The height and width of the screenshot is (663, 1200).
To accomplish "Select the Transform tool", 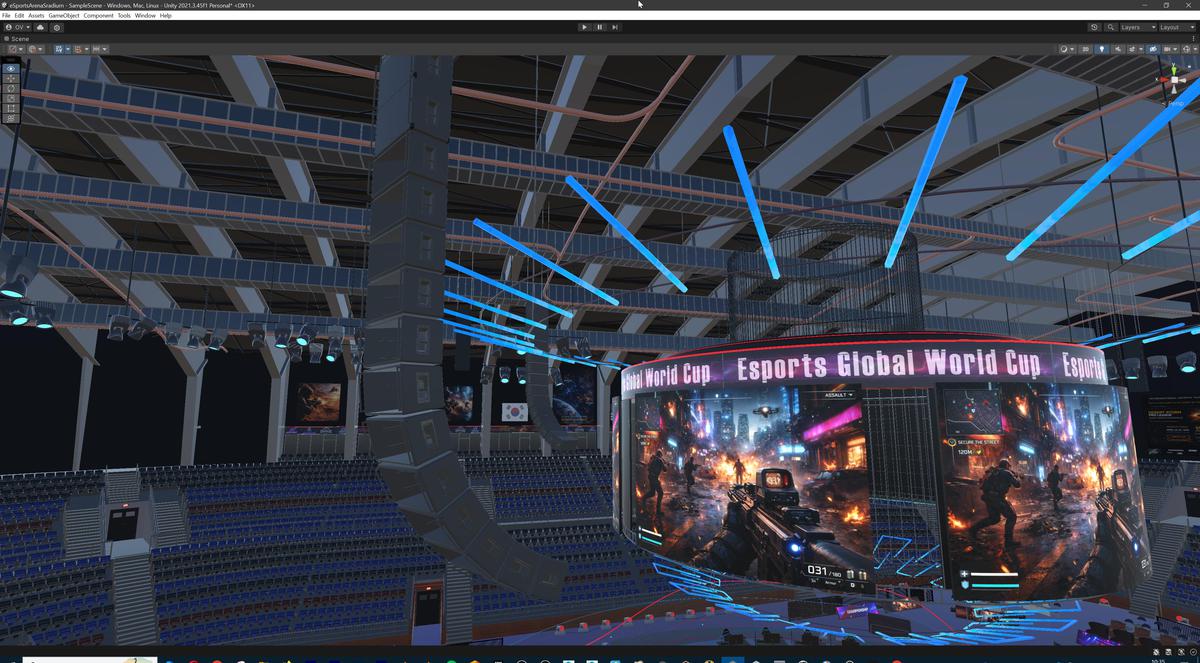I will 11,118.
